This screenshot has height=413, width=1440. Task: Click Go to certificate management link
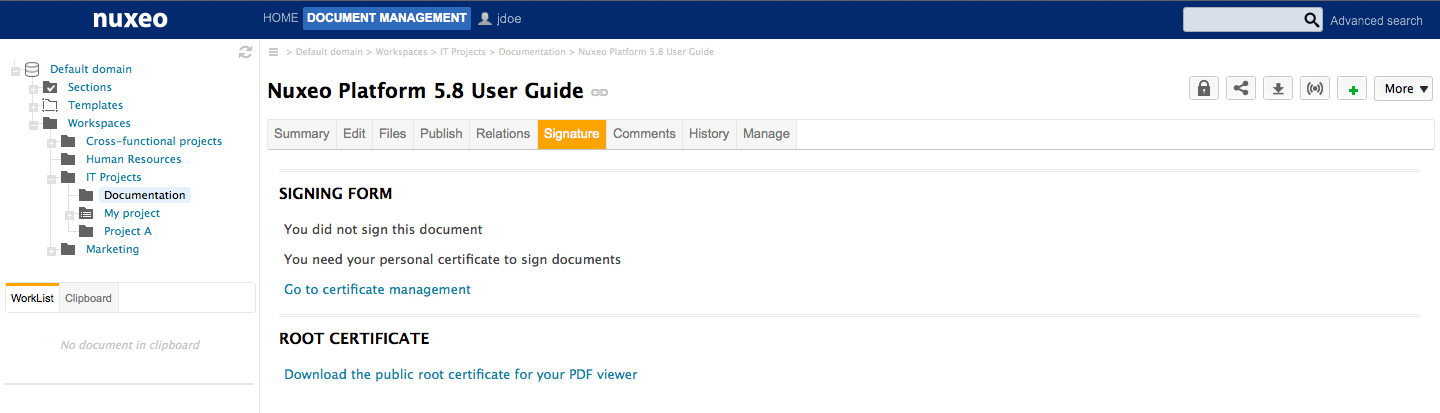(x=377, y=289)
